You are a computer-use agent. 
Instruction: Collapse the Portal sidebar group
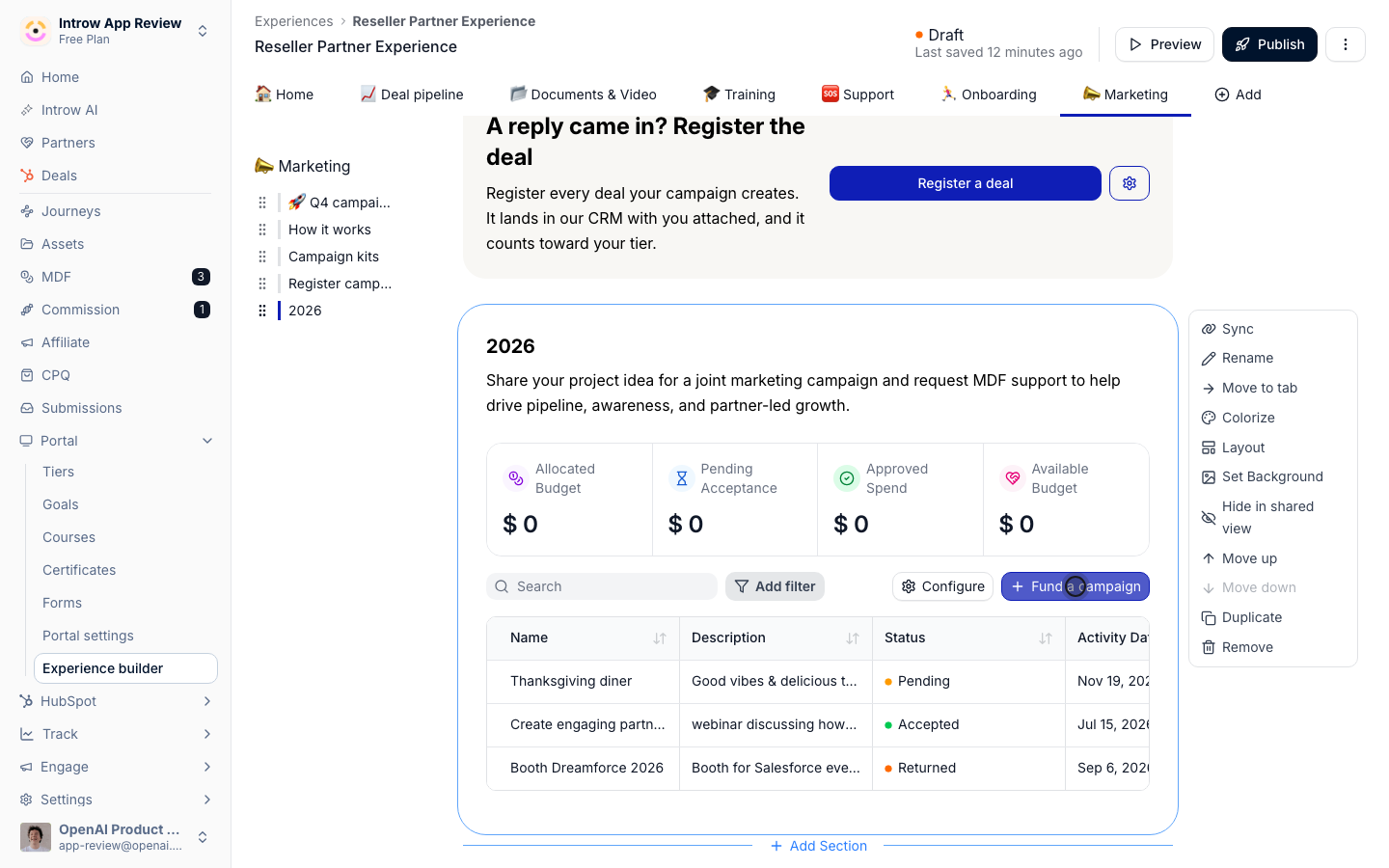pyautogui.click(x=207, y=441)
